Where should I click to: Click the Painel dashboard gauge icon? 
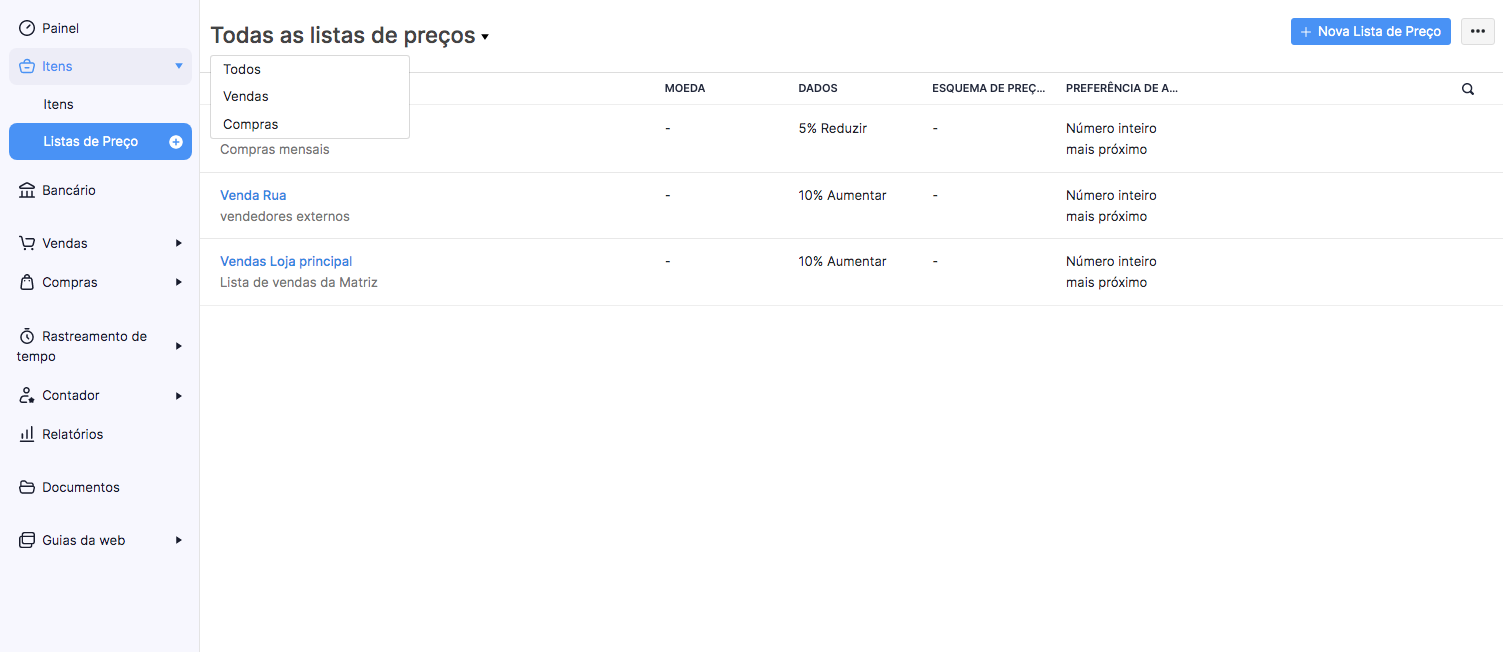point(27,28)
